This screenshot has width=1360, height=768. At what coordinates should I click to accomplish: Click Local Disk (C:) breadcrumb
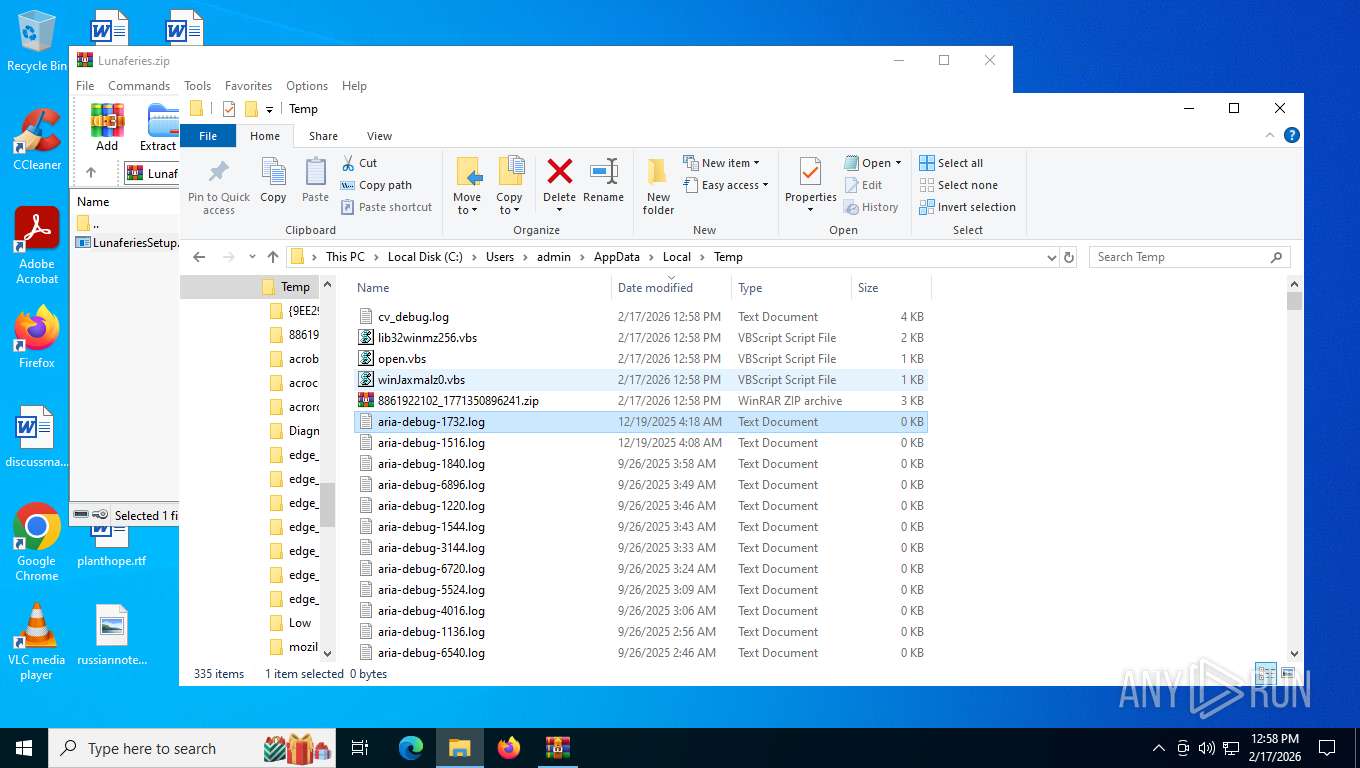[425, 257]
